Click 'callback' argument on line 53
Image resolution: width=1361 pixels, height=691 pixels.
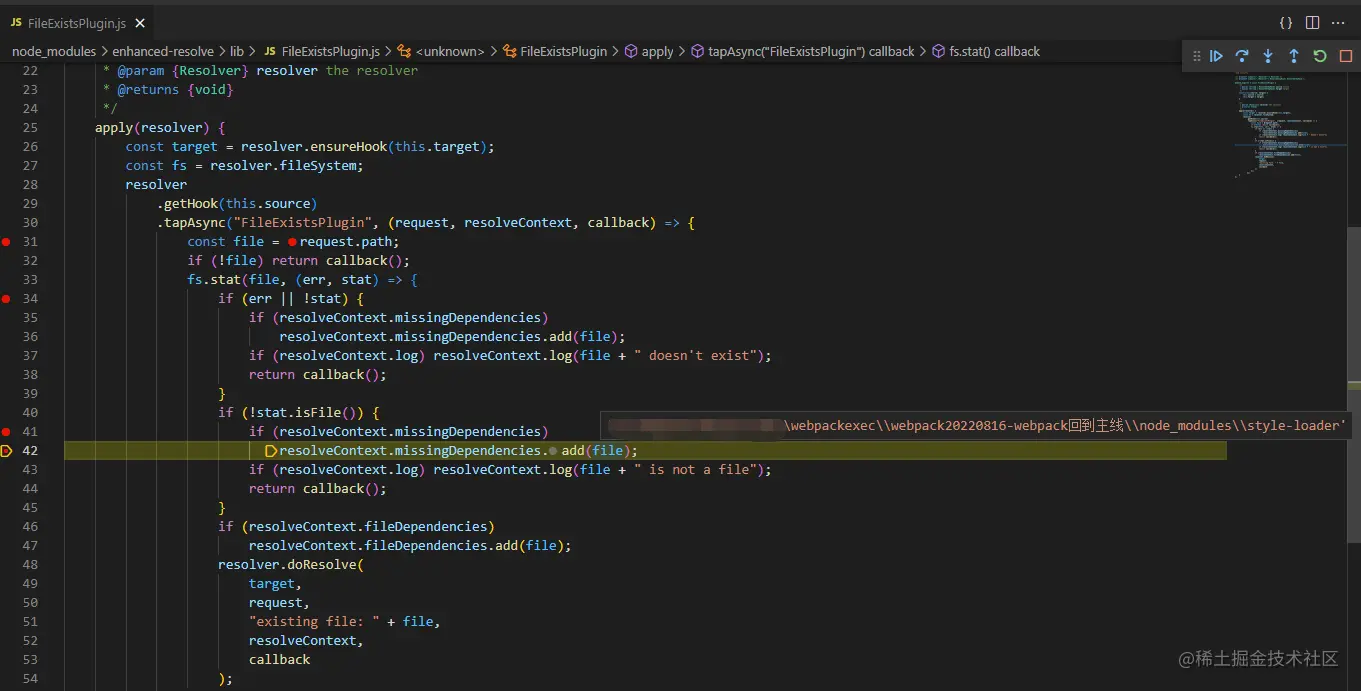click(x=279, y=660)
